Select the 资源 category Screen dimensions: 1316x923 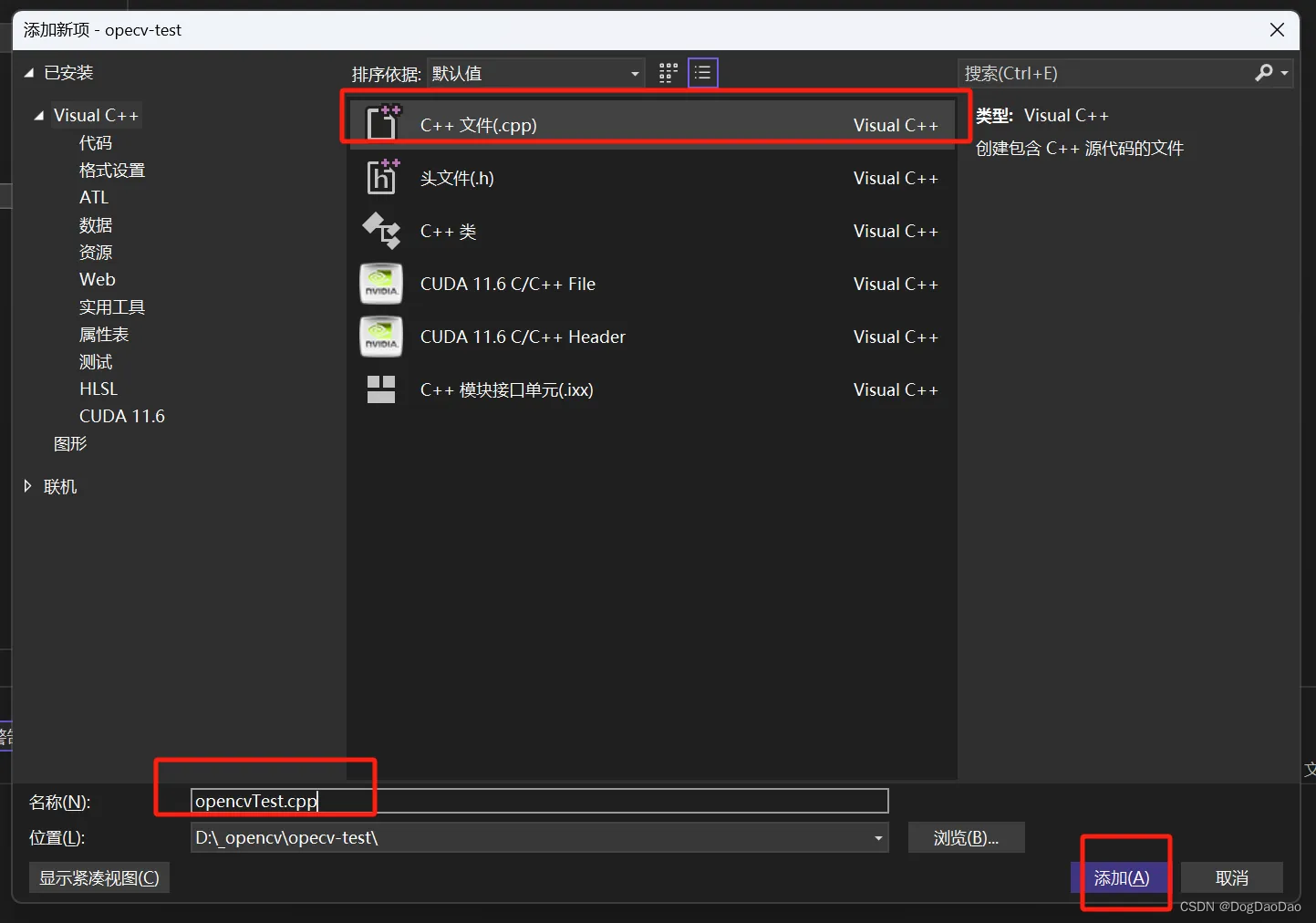coord(96,253)
